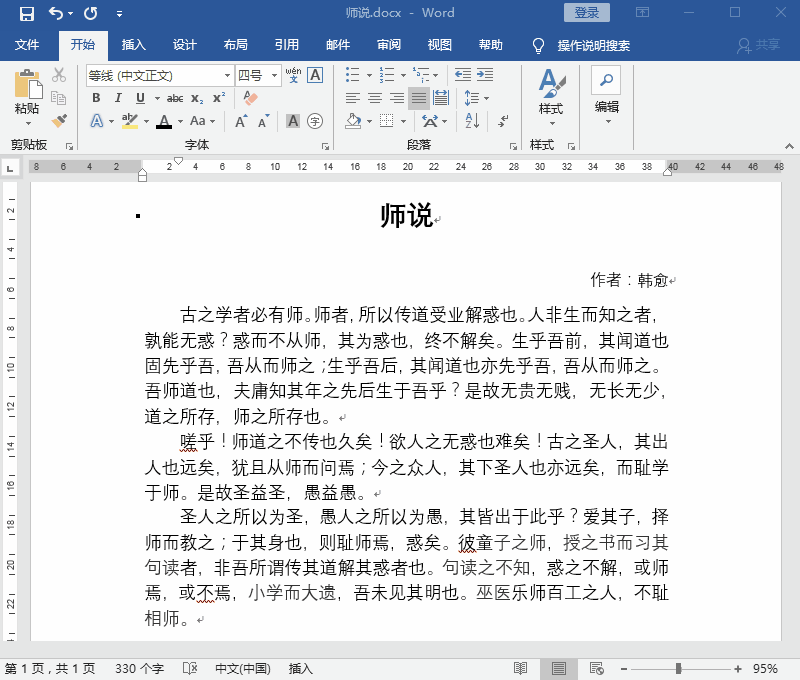The width and height of the screenshot is (800, 680).
Task: Open the phonetic guide (拼音指南) icon
Action: 294,76
